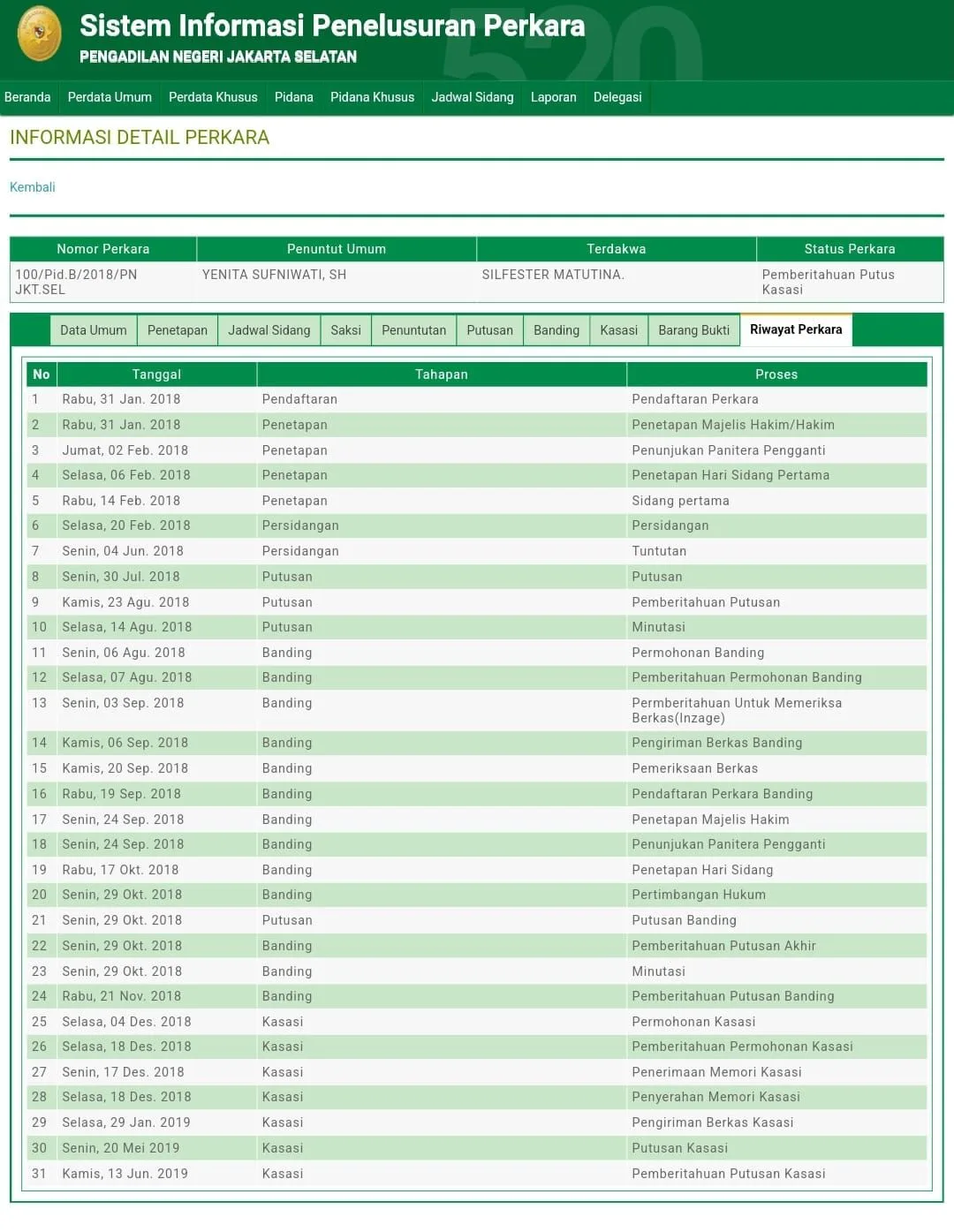Open the Penuntutan tab
The width and height of the screenshot is (954, 1232).
(x=413, y=330)
